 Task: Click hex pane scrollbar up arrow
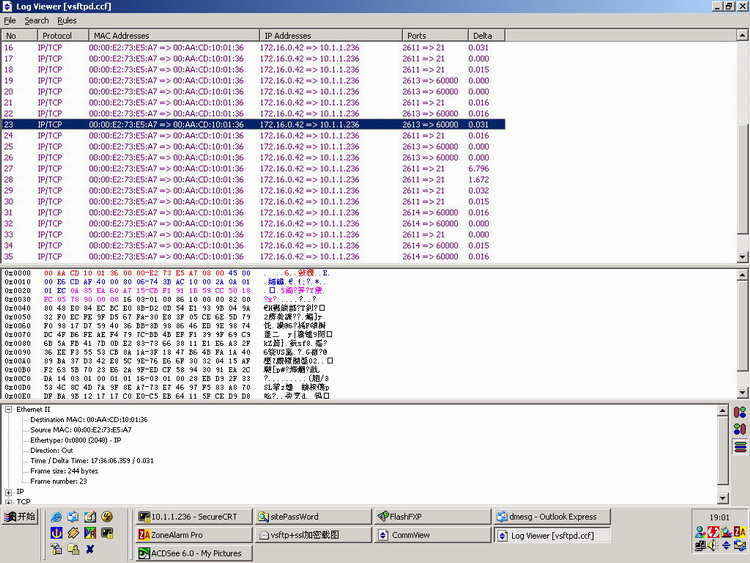click(742, 275)
